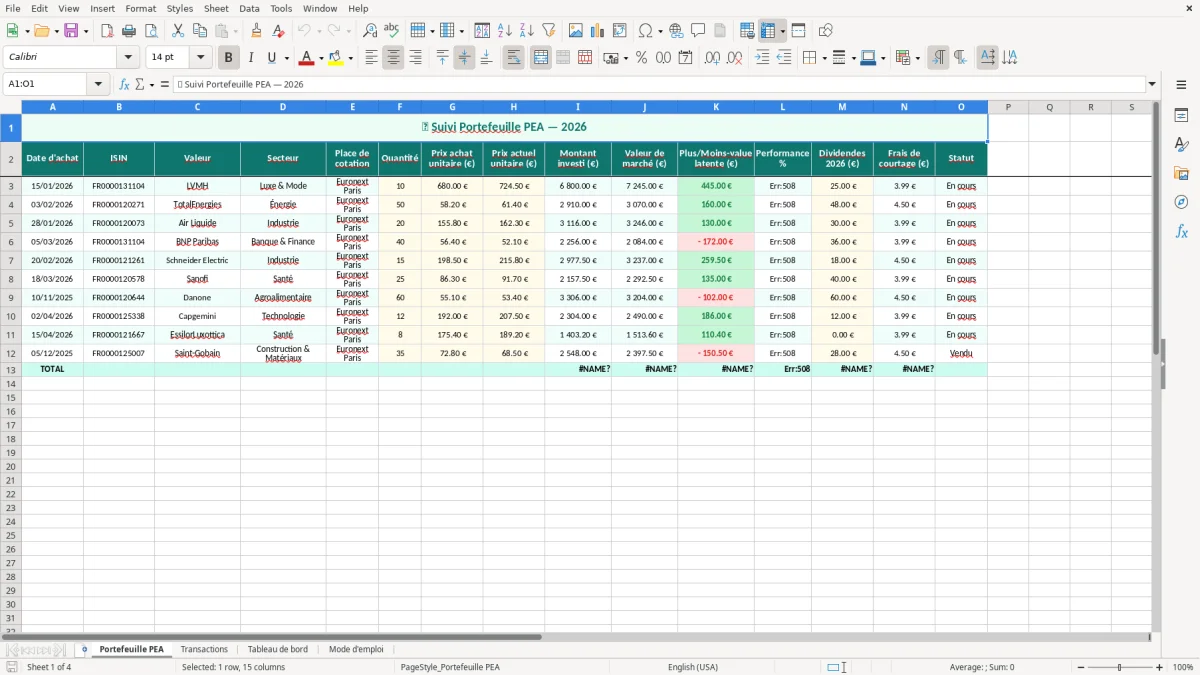Open Font Size dropdown (14 pt)
Screen dimensions: 1200x675
coord(200,58)
